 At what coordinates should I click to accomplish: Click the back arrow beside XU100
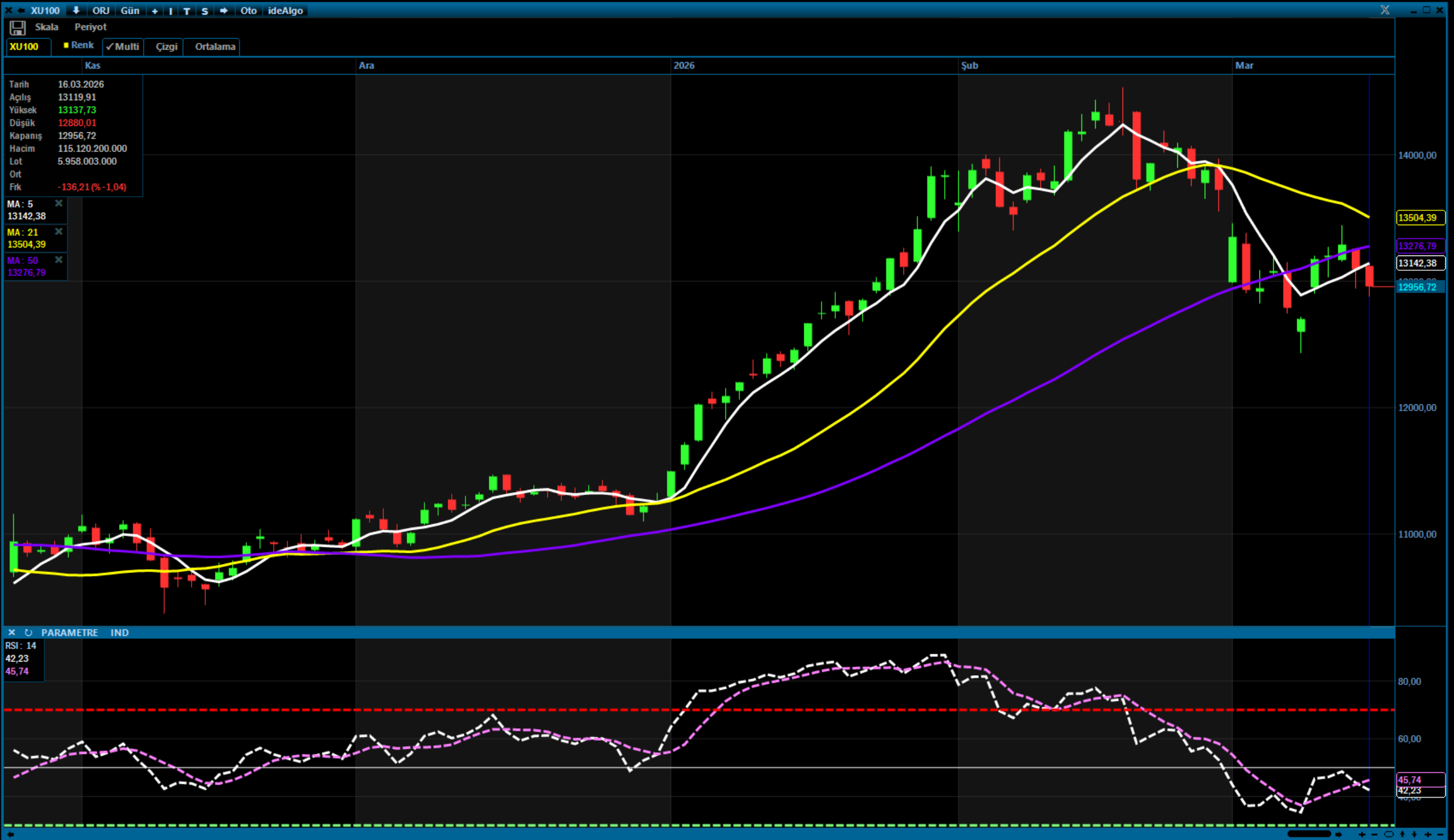pos(21,10)
